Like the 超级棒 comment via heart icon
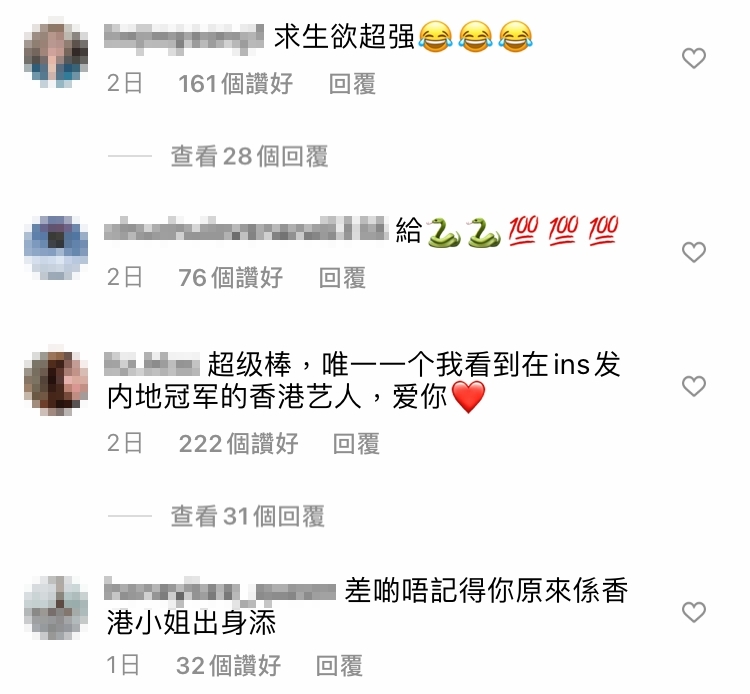The height and width of the screenshot is (694, 750). 694,386
